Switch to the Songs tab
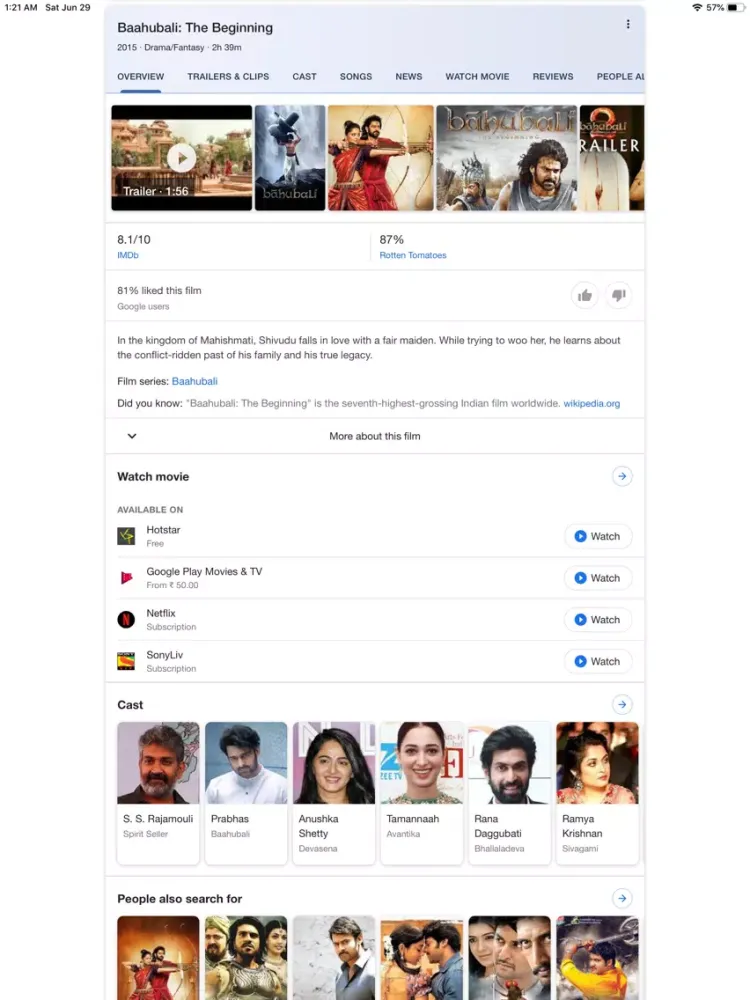The width and height of the screenshot is (750, 1000). pyautogui.click(x=355, y=77)
